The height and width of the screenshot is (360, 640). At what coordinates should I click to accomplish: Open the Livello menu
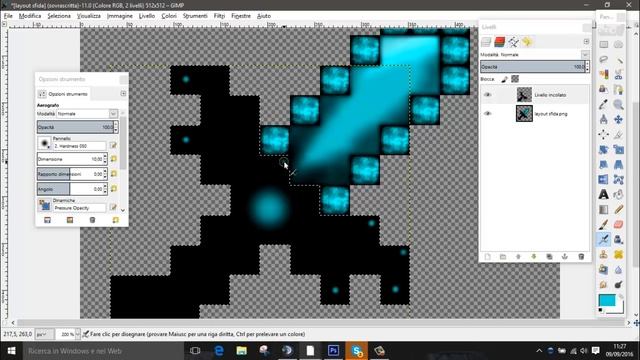coord(147,16)
